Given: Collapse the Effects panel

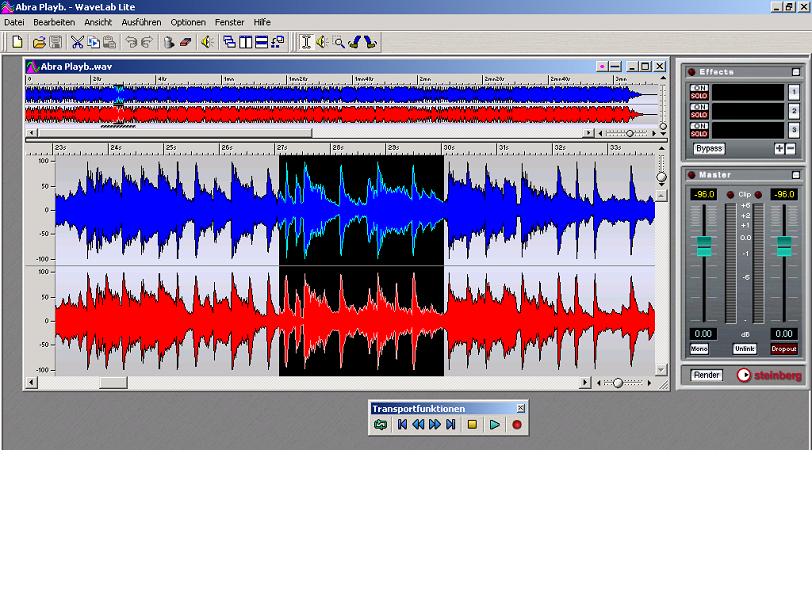Looking at the screenshot, I should point(796,72).
